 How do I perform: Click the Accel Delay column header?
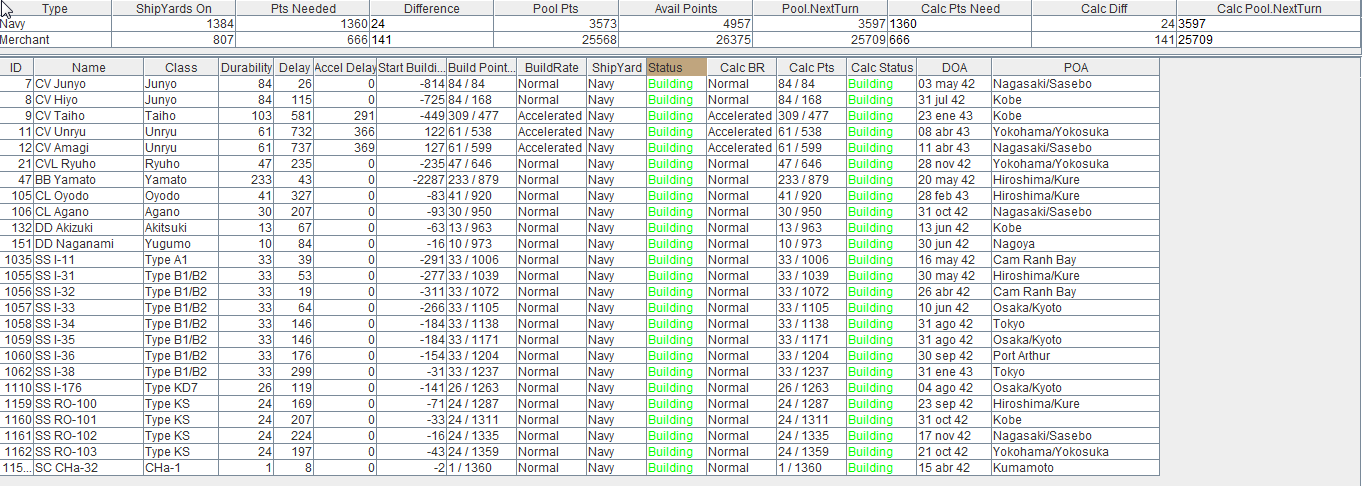tap(345, 67)
